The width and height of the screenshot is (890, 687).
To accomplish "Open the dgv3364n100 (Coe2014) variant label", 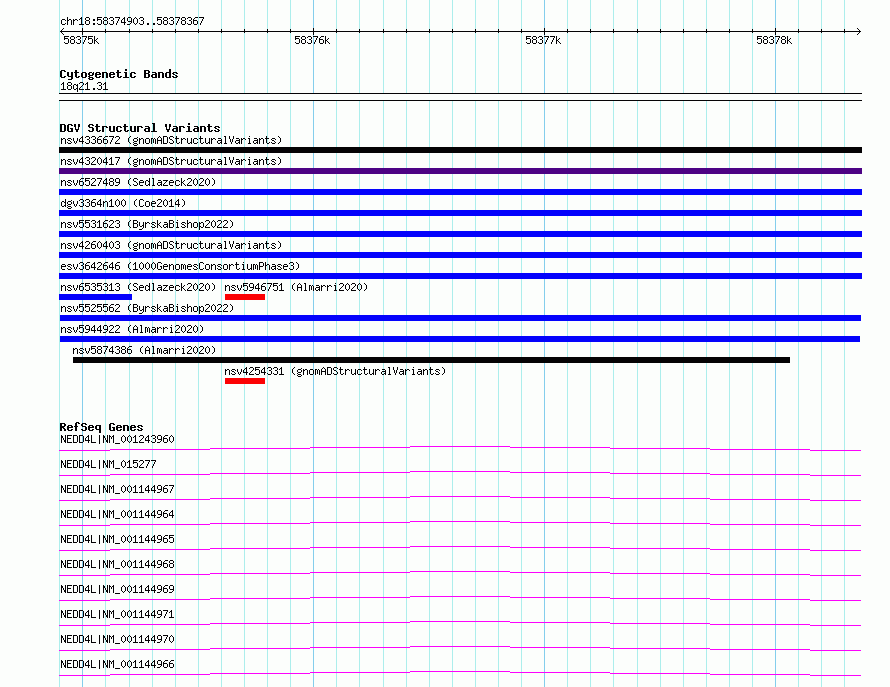I will [123, 203].
